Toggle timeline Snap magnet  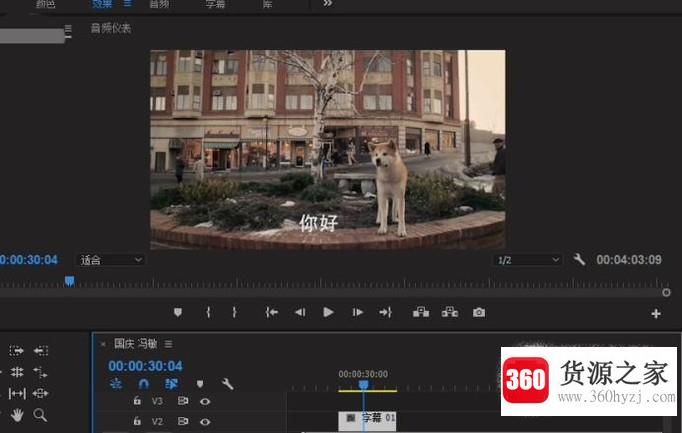click(x=144, y=383)
